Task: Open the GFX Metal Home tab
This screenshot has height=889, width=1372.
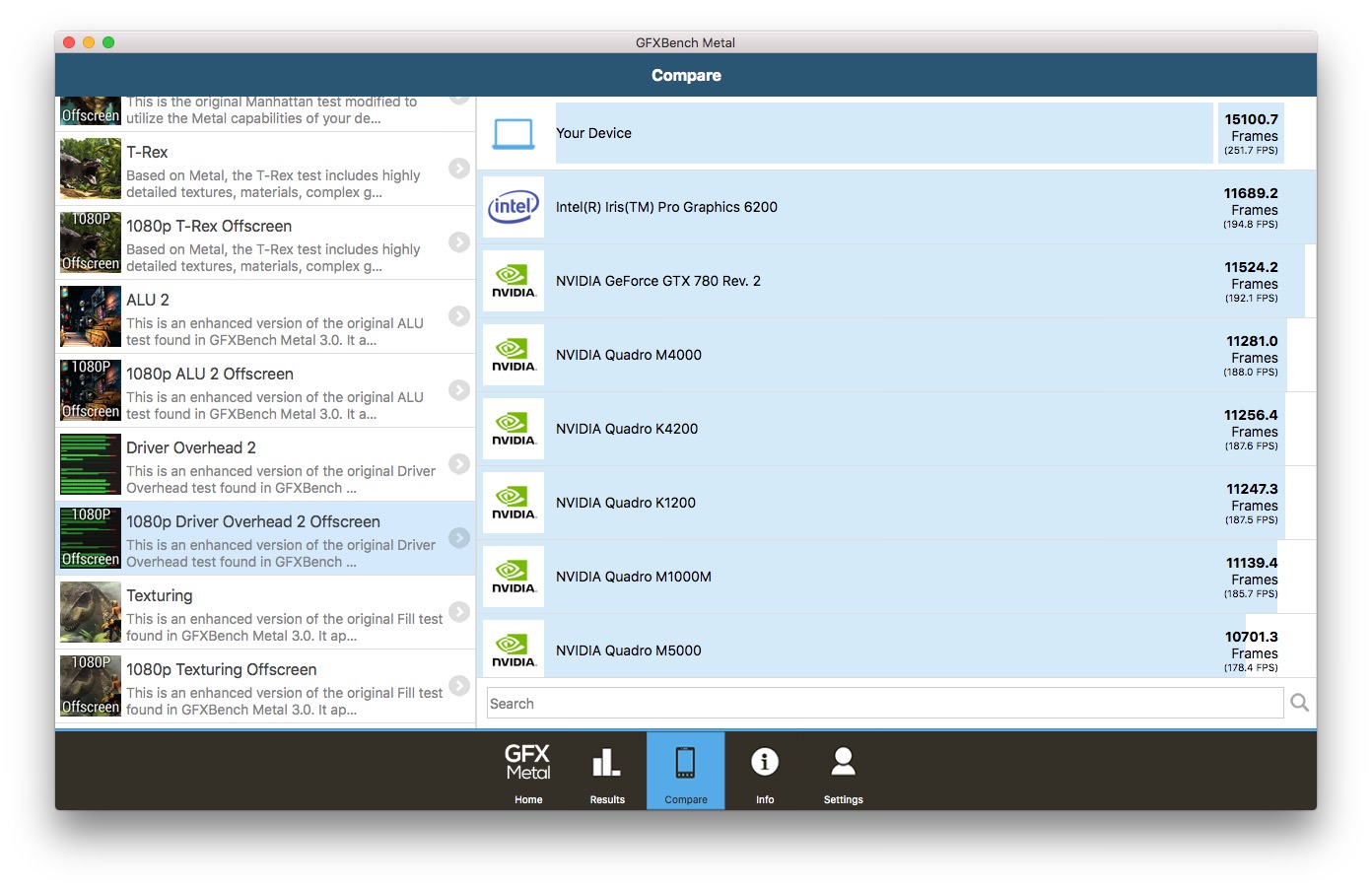Action: pos(528,771)
